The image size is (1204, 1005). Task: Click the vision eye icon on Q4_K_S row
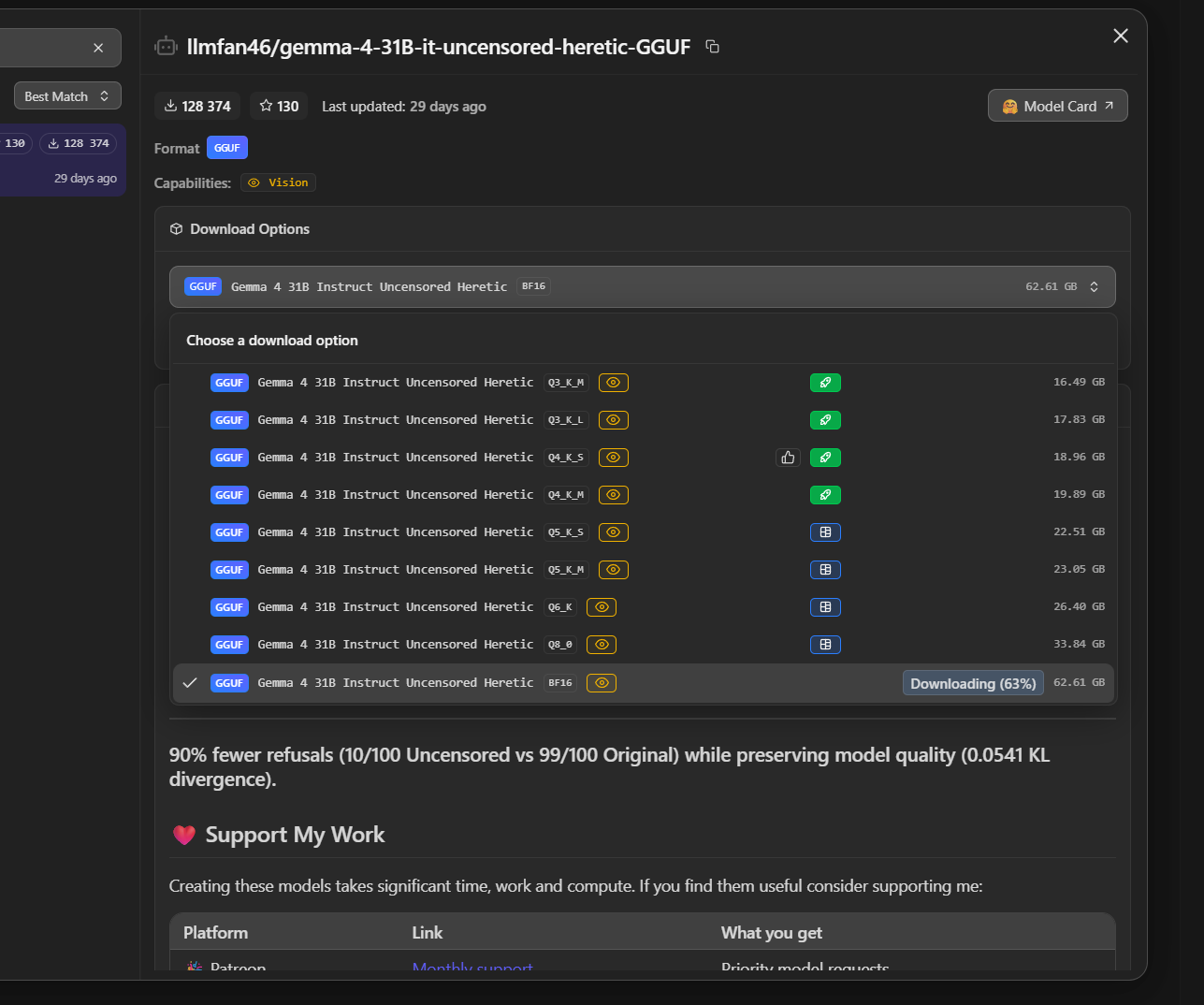[614, 458]
